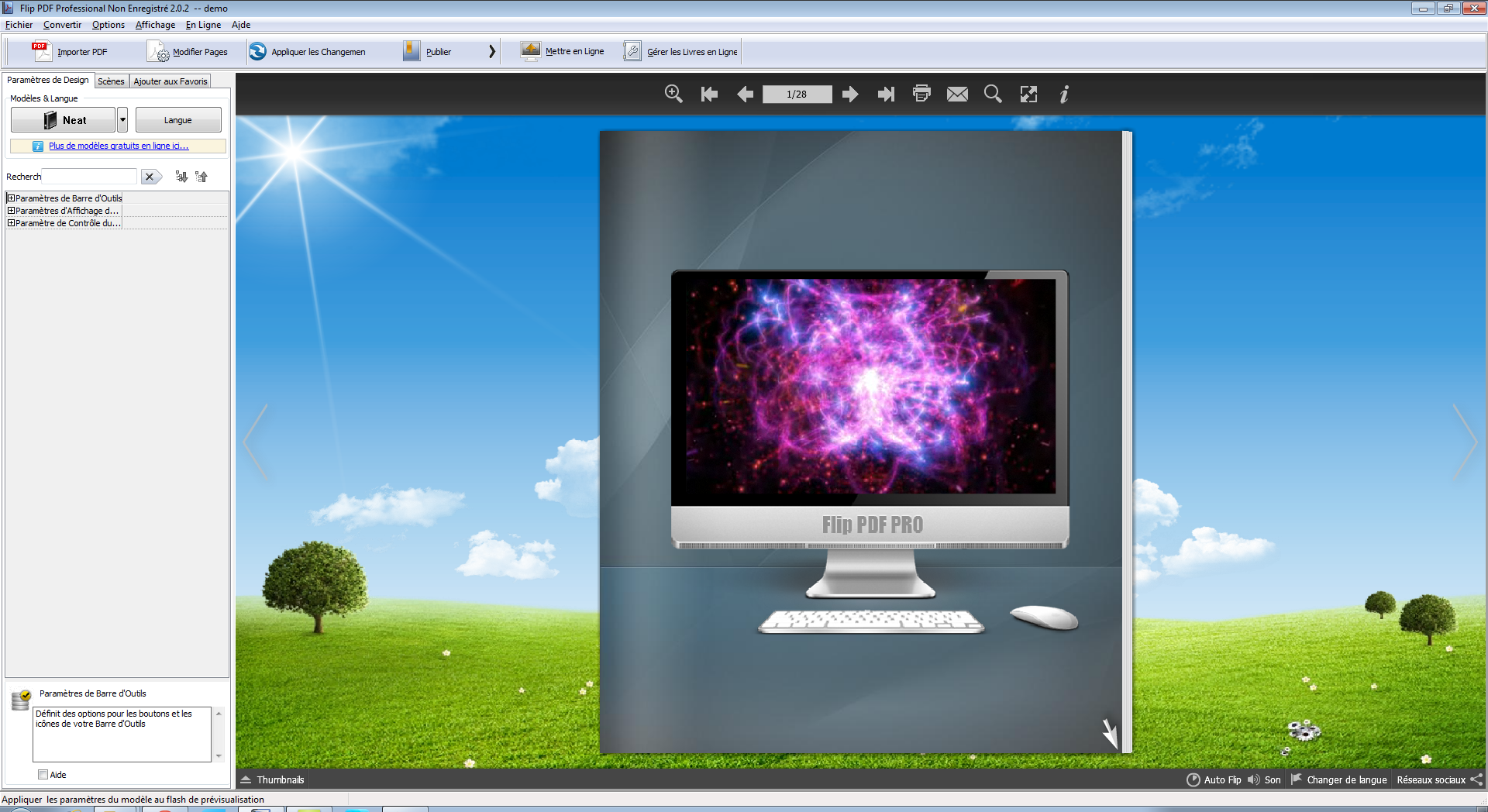Clear search with the X button
The height and width of the screenshot is (812, 1488).
150,177
